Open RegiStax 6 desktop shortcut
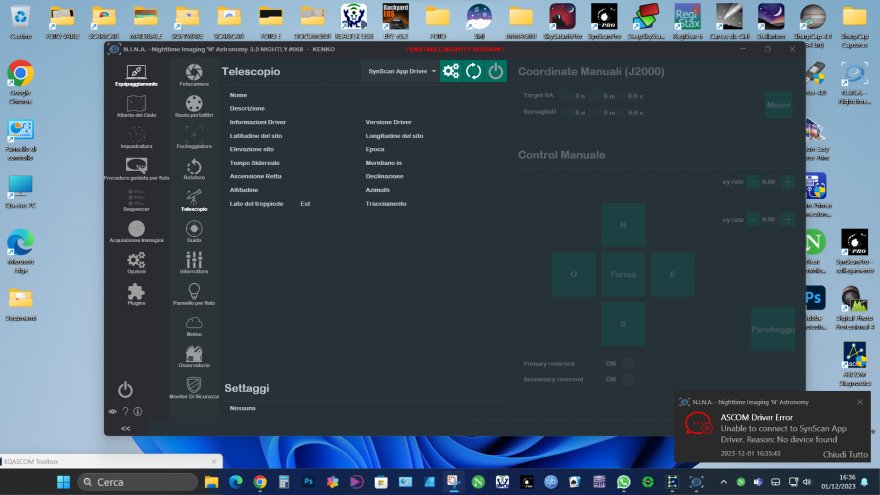The height and width of the screenshot is (495, 880). (688, 21)
